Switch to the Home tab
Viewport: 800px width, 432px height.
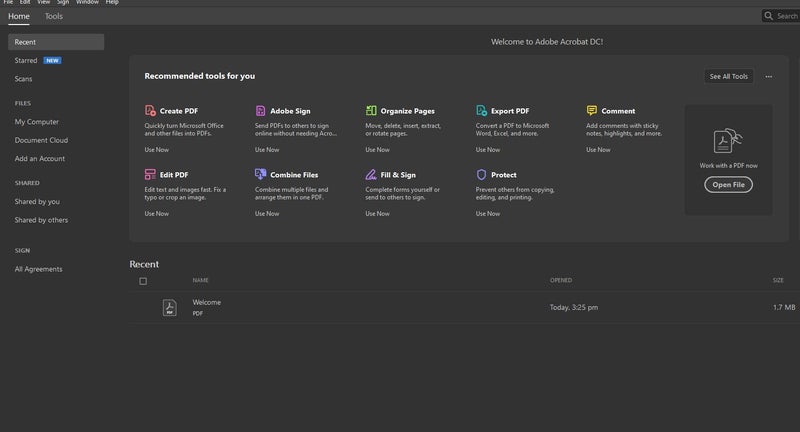(x=19, y=16)
